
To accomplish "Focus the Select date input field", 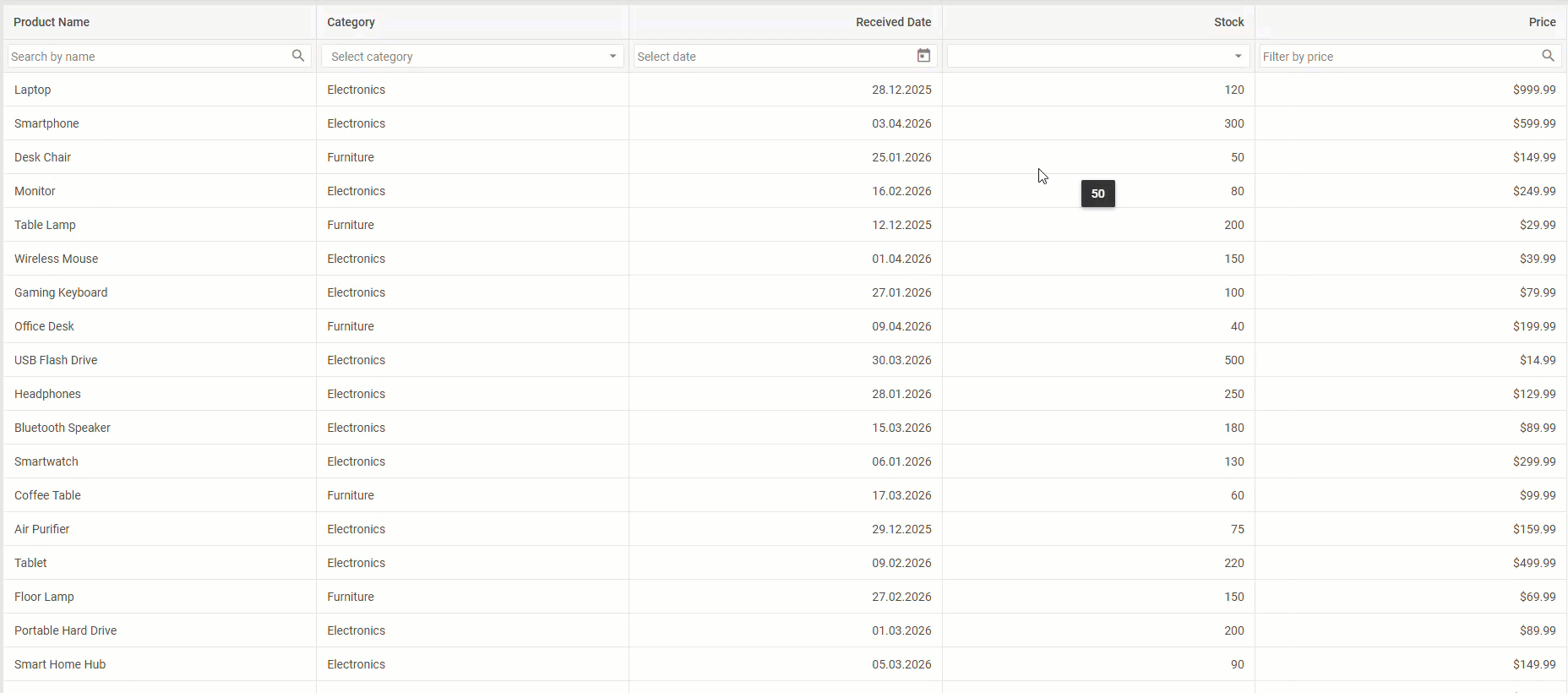I will (773, 57).
